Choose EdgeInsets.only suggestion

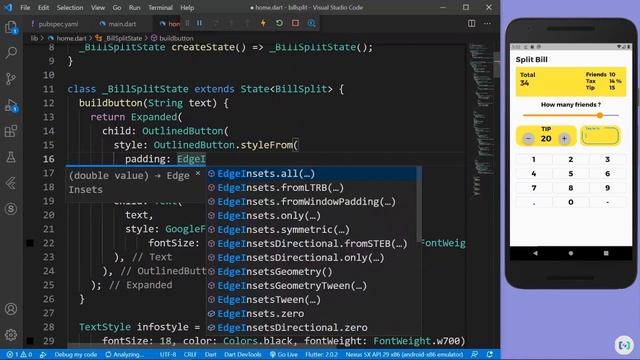point(312,216)
